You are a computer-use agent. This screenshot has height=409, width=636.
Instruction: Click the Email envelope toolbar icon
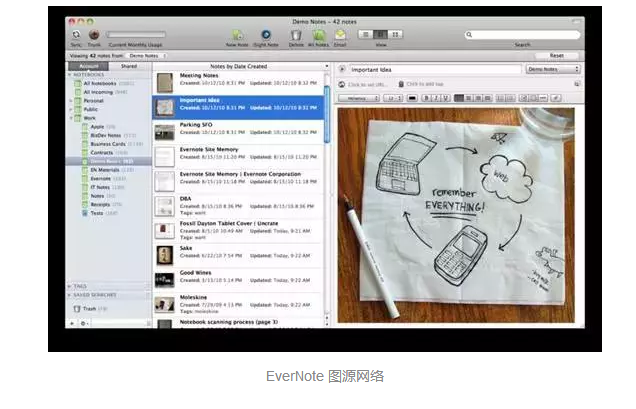pyautogui.click(x=340, y=35)
